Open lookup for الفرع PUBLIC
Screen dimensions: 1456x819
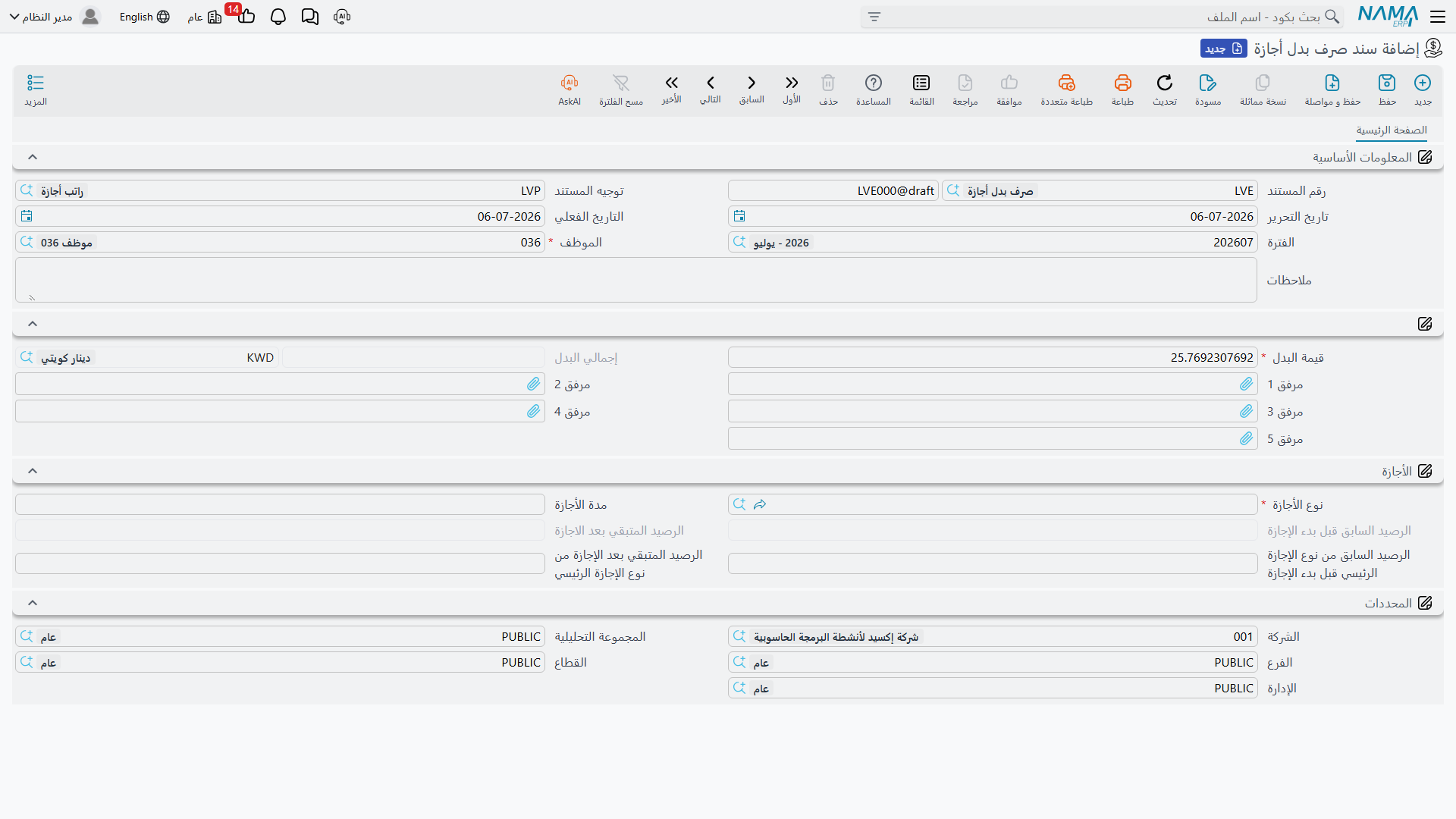pyautogui.click(x=739, y=663)
